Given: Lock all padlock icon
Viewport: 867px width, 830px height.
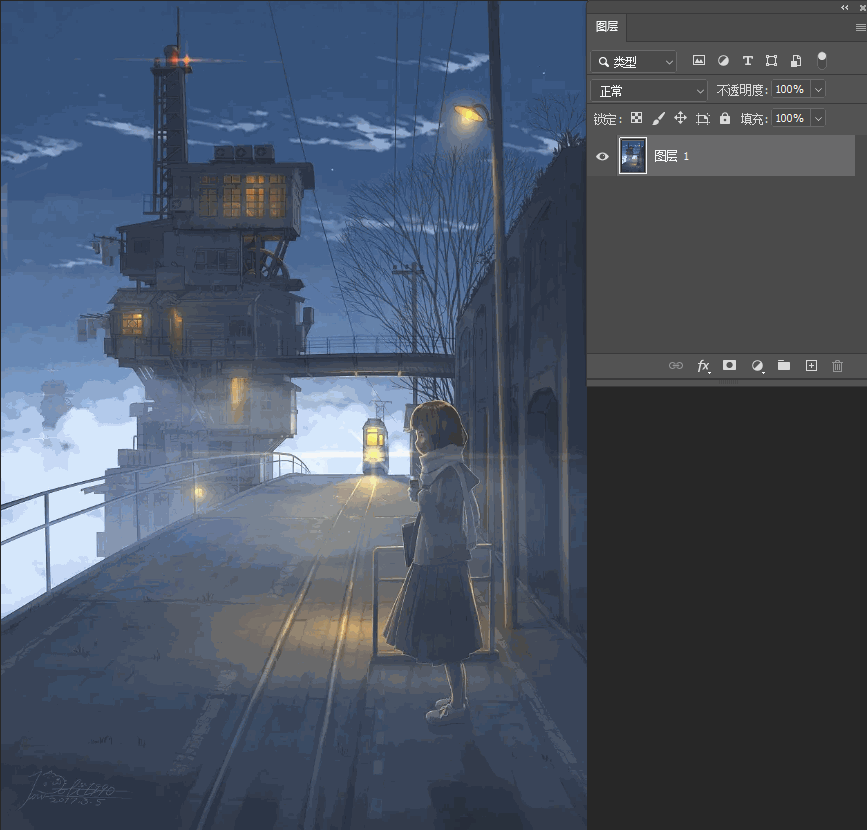Looking at the screenshot, I should [x=725, y=118].
